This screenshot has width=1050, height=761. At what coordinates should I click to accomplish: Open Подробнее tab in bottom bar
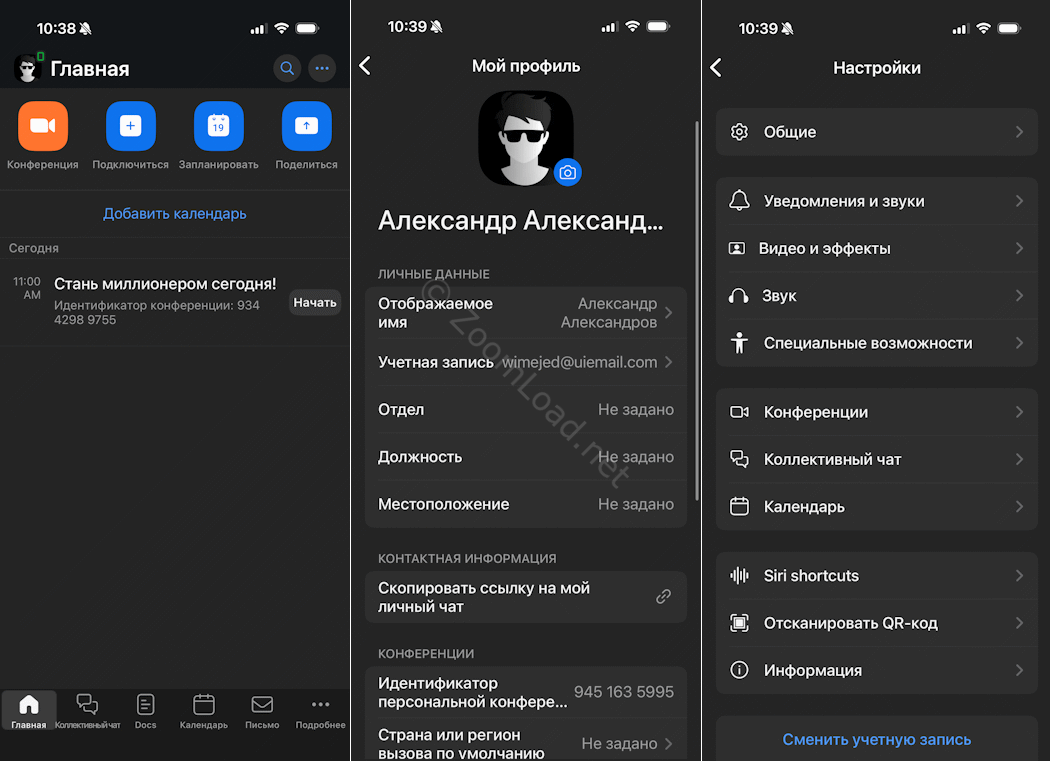[x=320, y=711]
